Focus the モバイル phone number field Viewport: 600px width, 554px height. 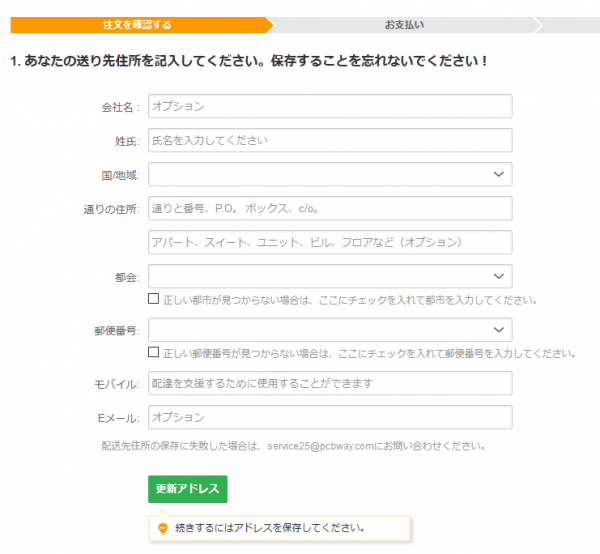point(330,383)
